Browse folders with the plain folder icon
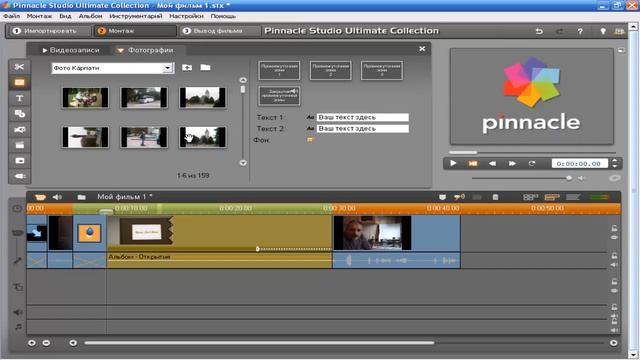This screenshot has height=360, width=640. [x=205, y=67]
